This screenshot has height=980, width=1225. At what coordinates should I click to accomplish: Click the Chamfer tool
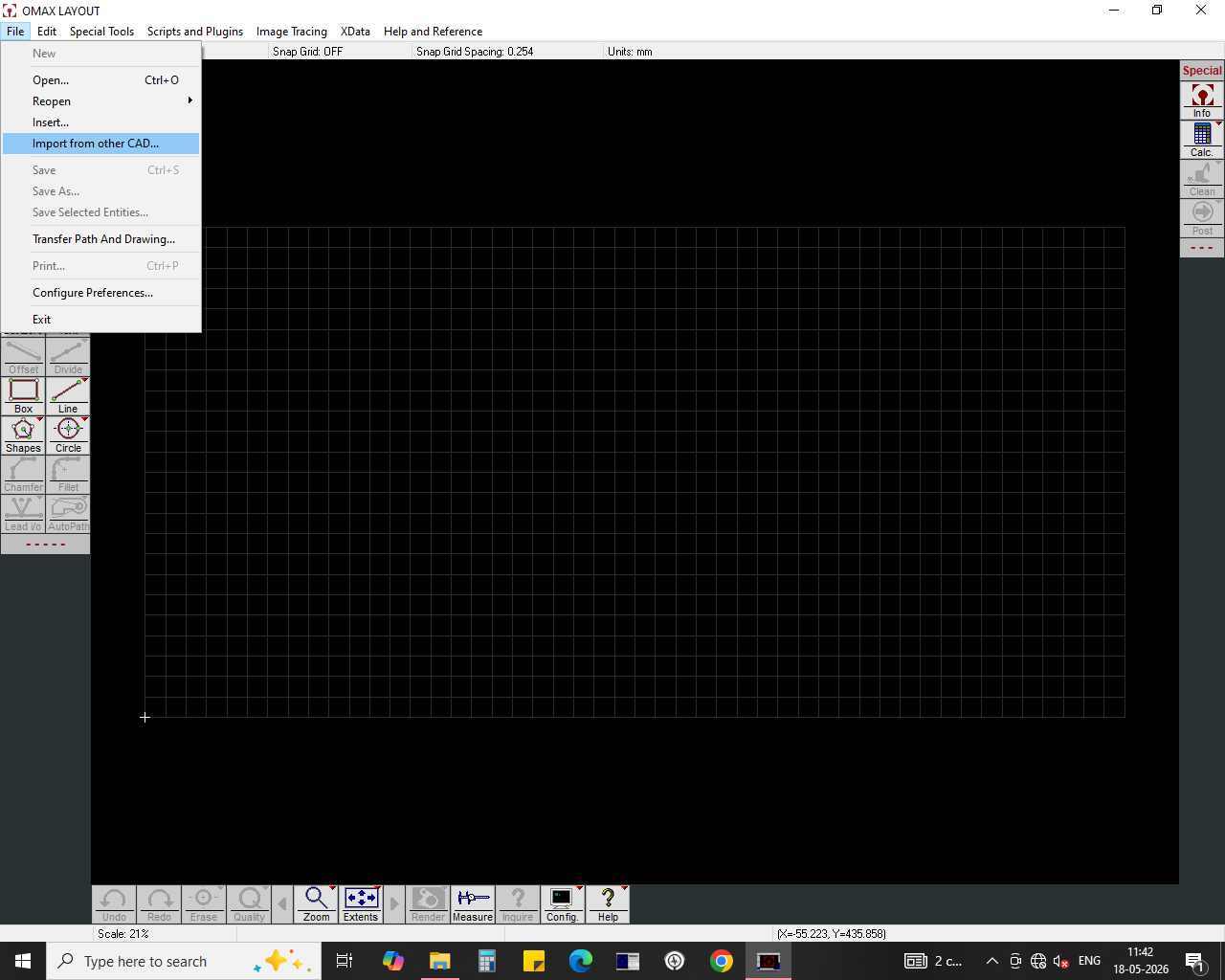pyautogui.click(x=23, y=474)
